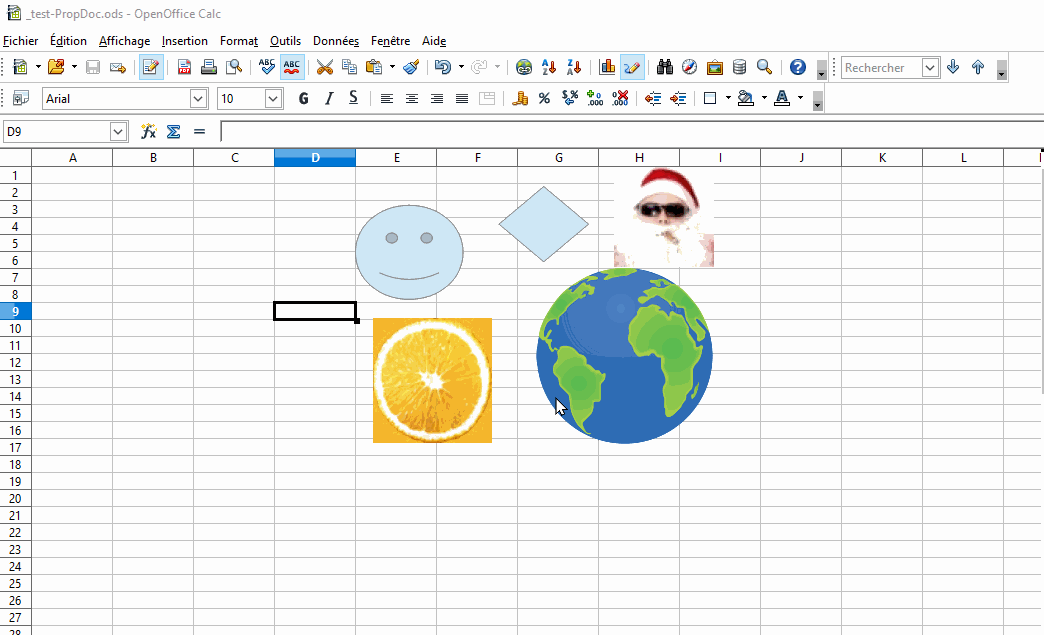This screenshot has height=635, width=1044.
Task: Sort ascending A to Z
Action: click(x=549, y=67)
